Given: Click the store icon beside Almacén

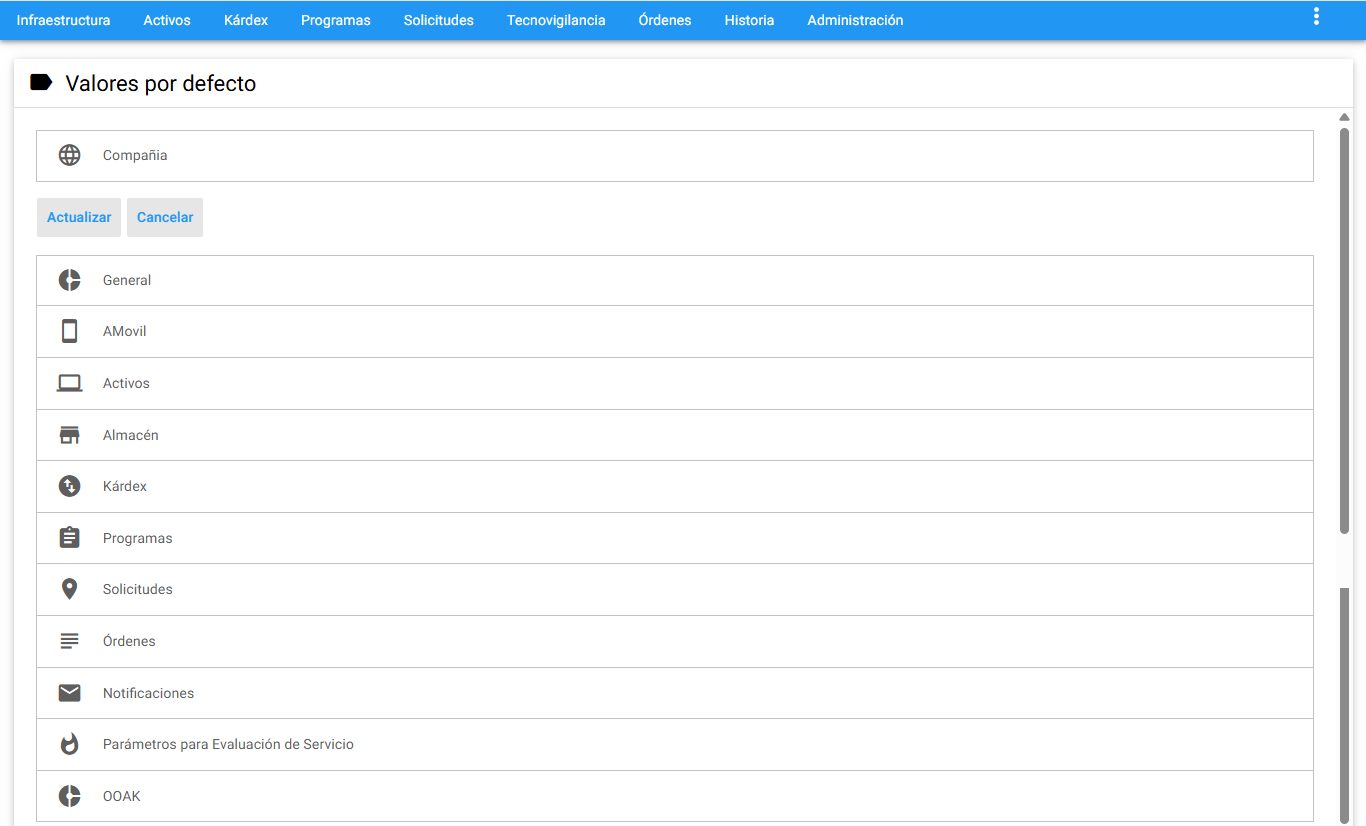Looking at the screenshot, I should click(69, 435).
